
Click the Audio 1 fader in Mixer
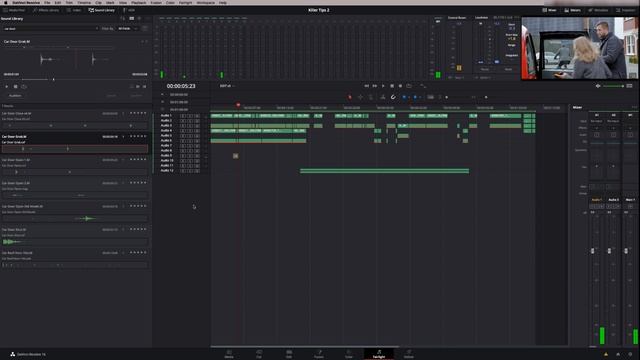[593, 251]
